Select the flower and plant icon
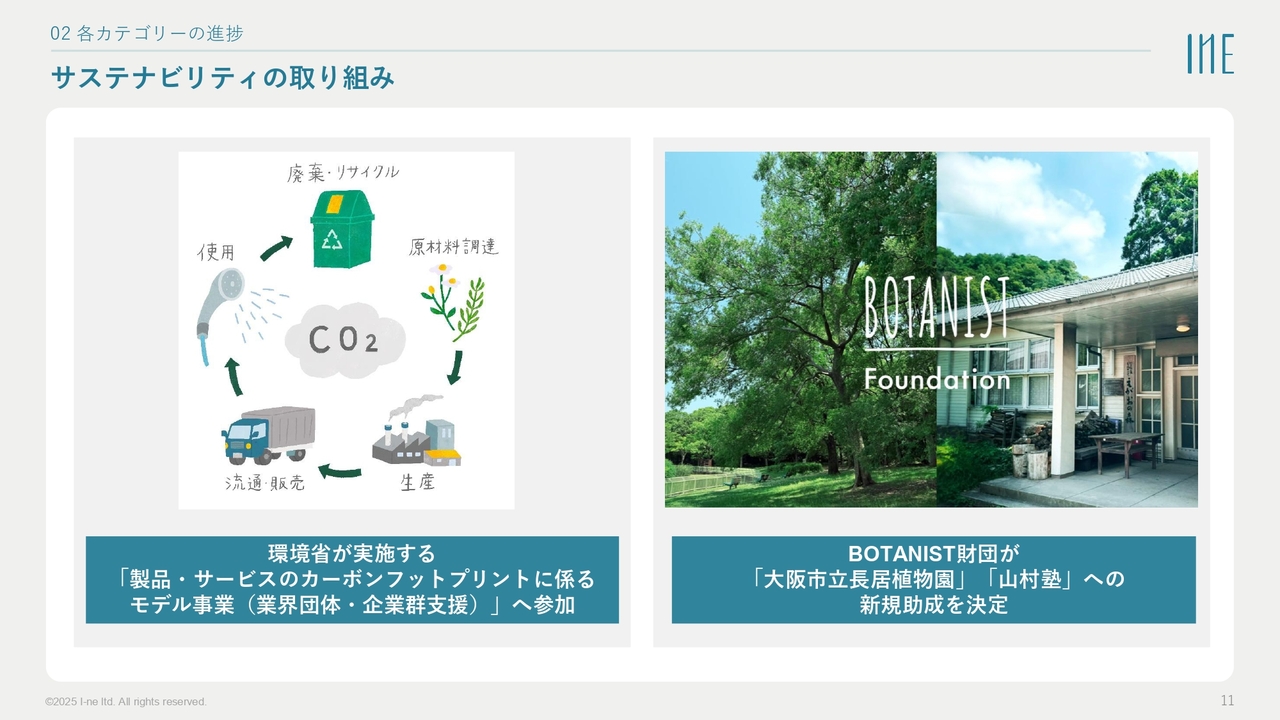This screenshot has width=1280, height=720. tap(451, 298)
